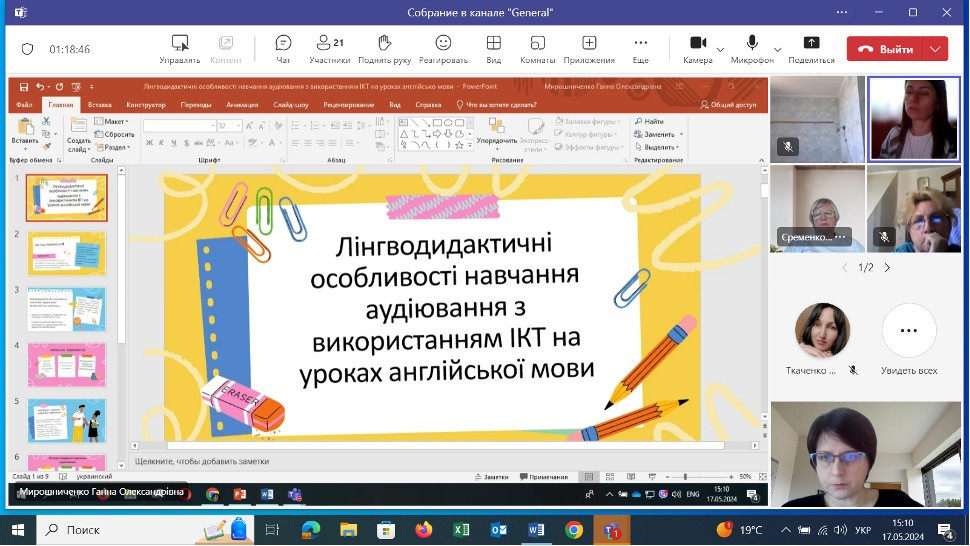Open the Chat panel in Teams
970x546 pixels.
tap(283, 48)
